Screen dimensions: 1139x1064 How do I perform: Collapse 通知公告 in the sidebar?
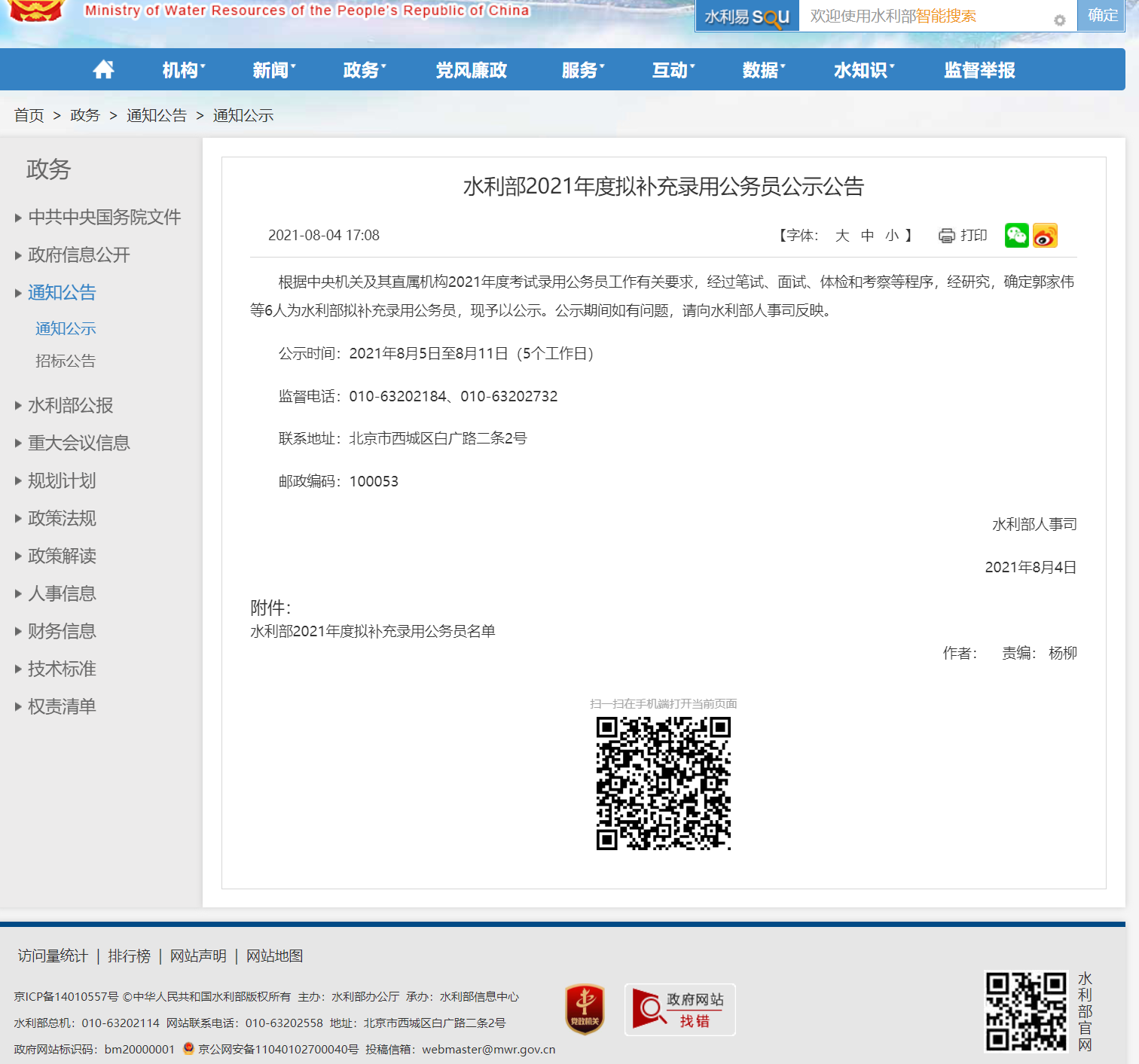tap(62, 292)
